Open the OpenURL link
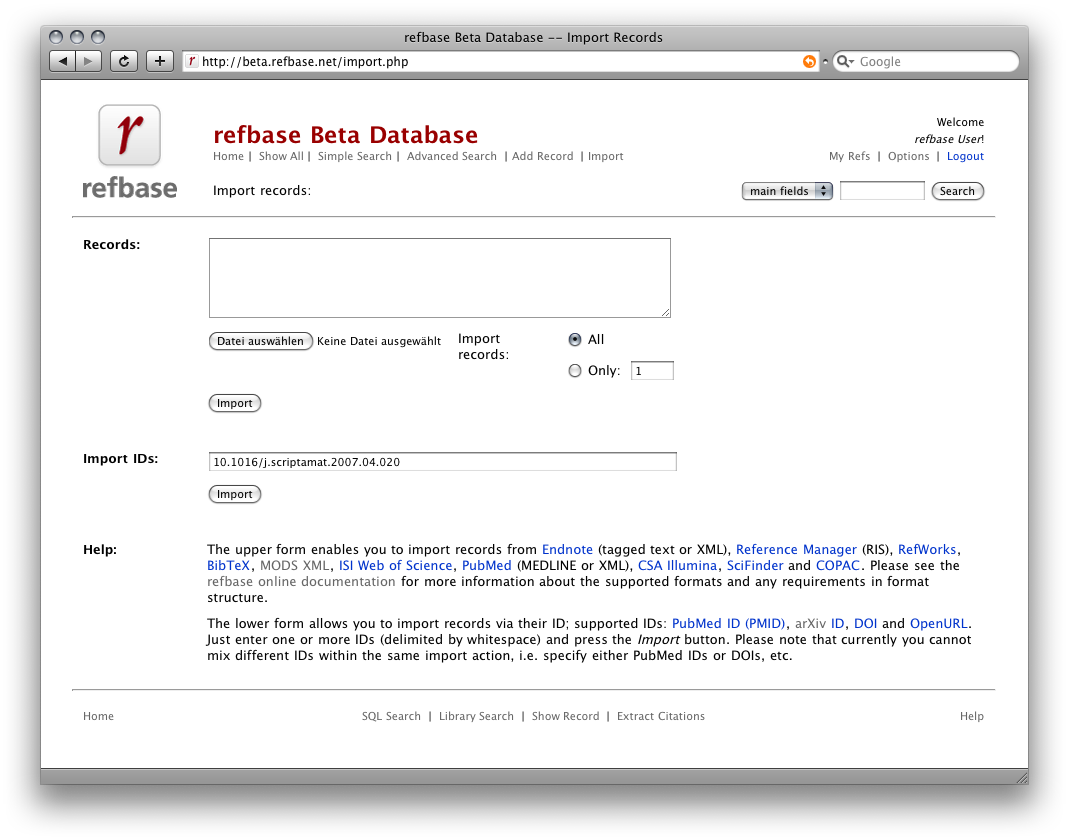This screenshot has width=1069, height=840. coord(938,623)
